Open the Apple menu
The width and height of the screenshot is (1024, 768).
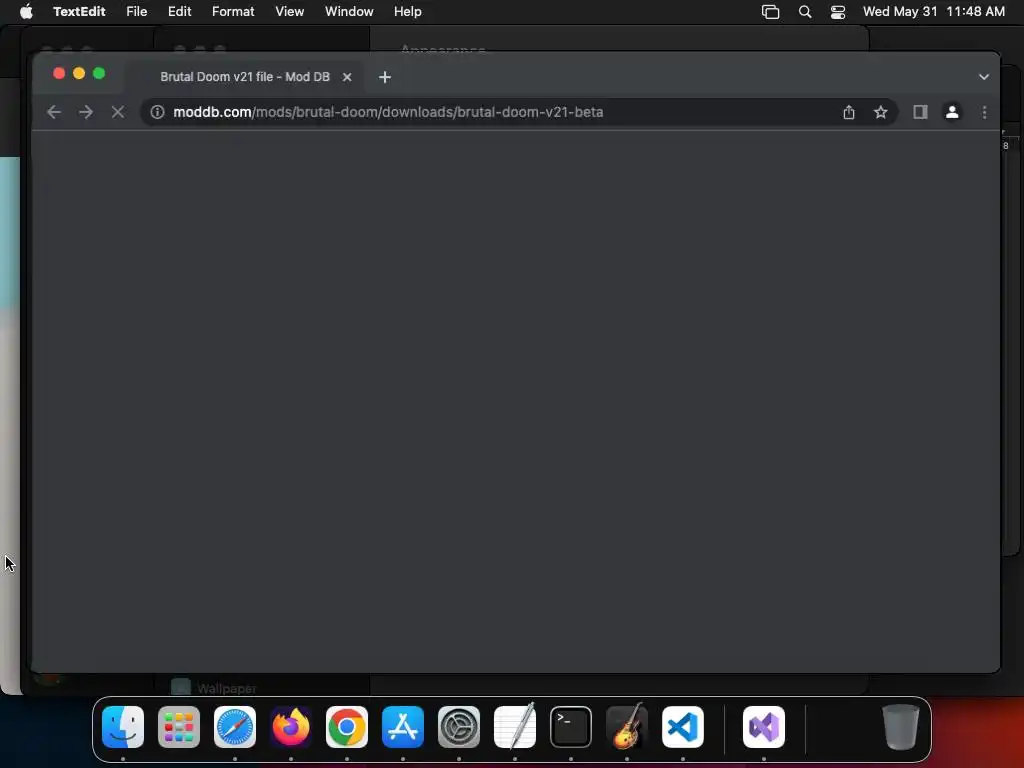click(x=26, y=12)
